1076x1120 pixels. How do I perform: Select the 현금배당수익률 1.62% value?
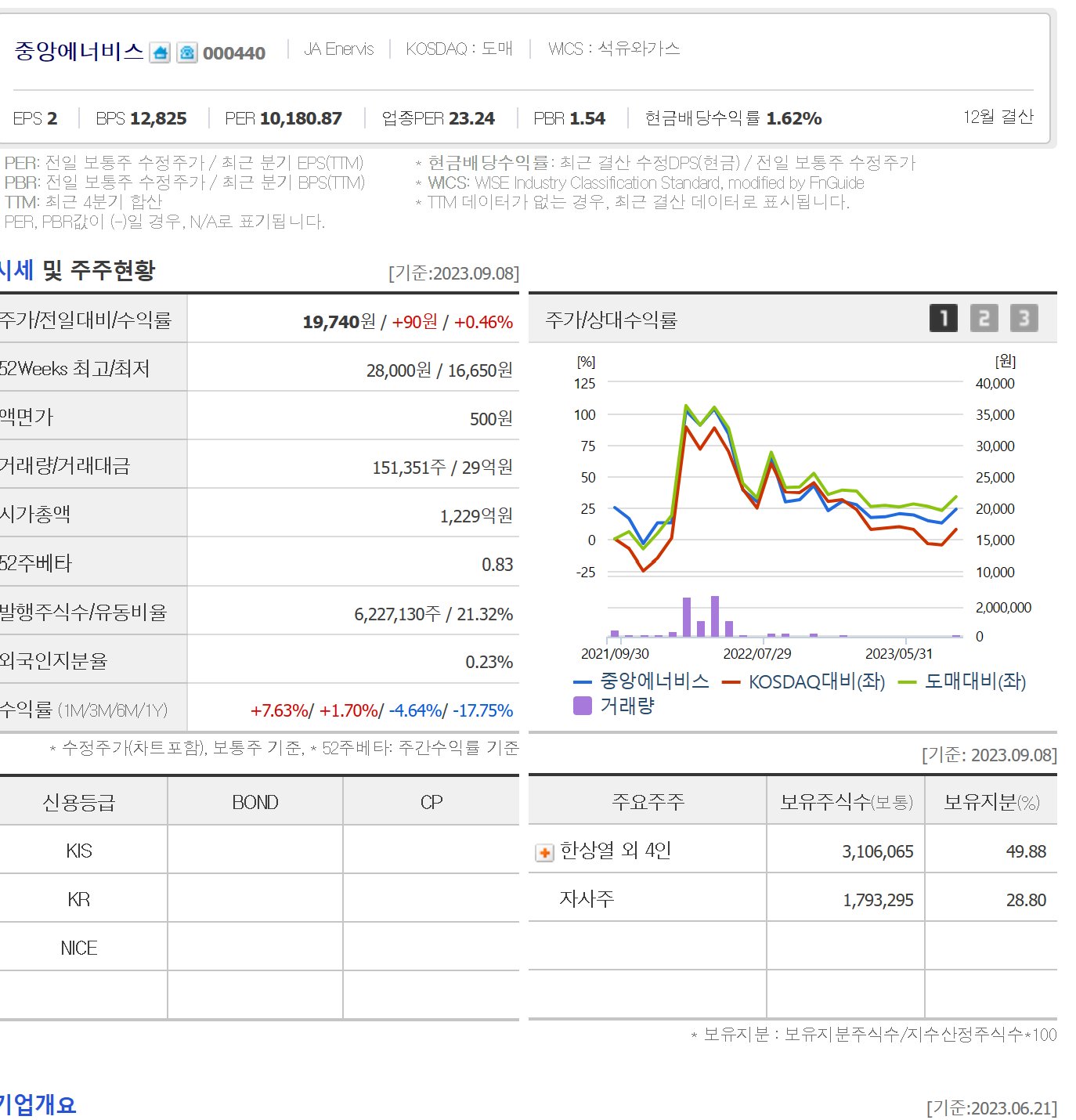click(x=733, y=118)
